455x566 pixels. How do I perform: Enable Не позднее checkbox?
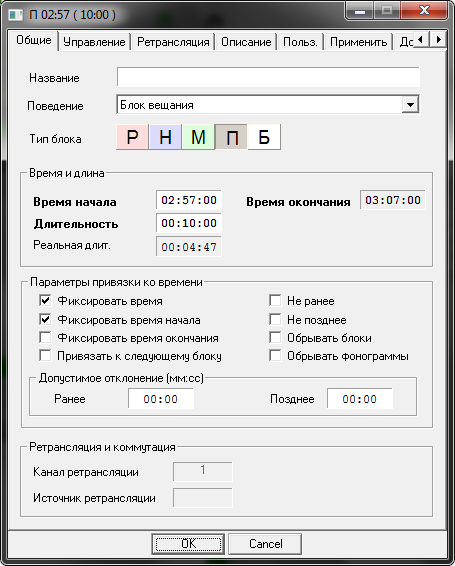click(x=275, y=319)
